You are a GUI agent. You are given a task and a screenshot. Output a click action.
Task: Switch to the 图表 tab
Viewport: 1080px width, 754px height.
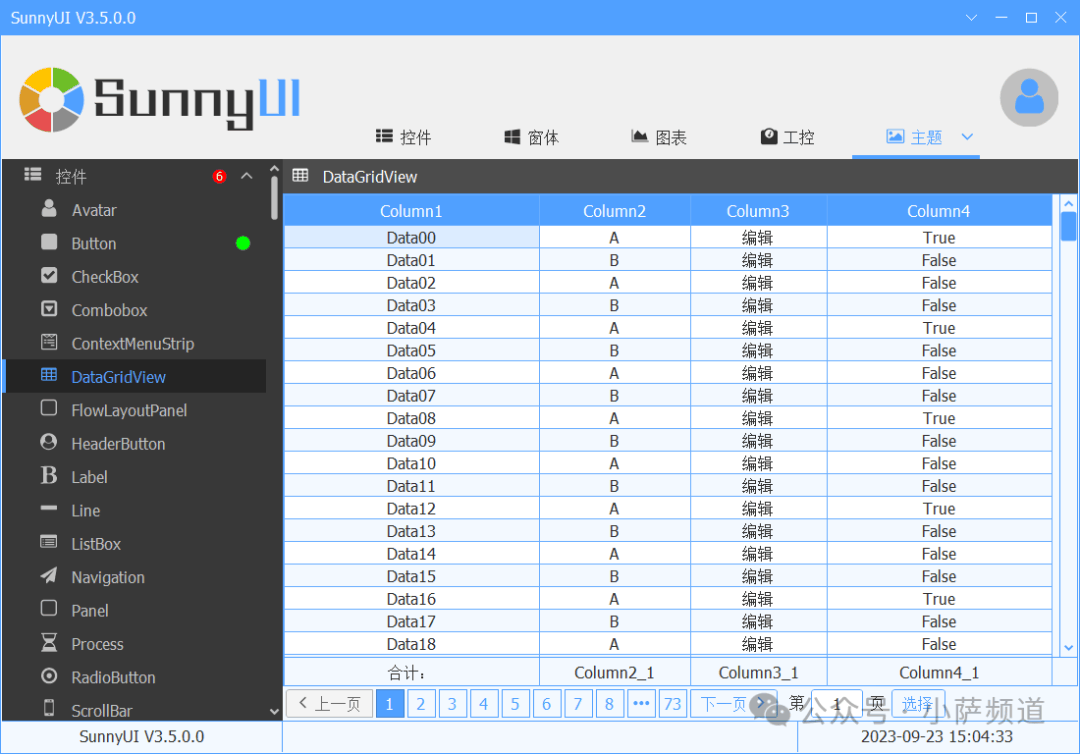pos(659,137)
